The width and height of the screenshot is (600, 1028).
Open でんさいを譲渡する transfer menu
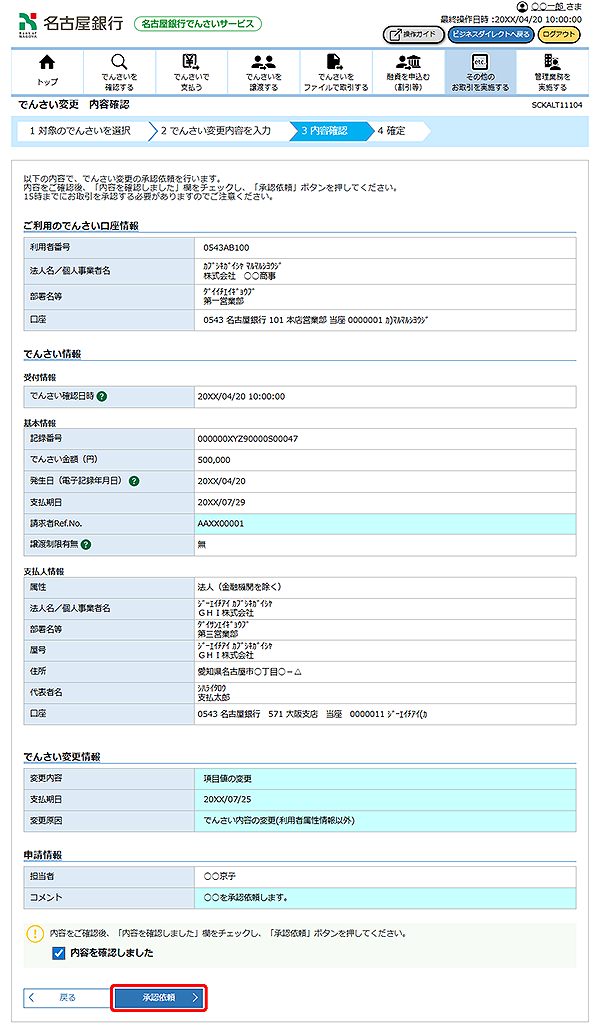[263, 72]
